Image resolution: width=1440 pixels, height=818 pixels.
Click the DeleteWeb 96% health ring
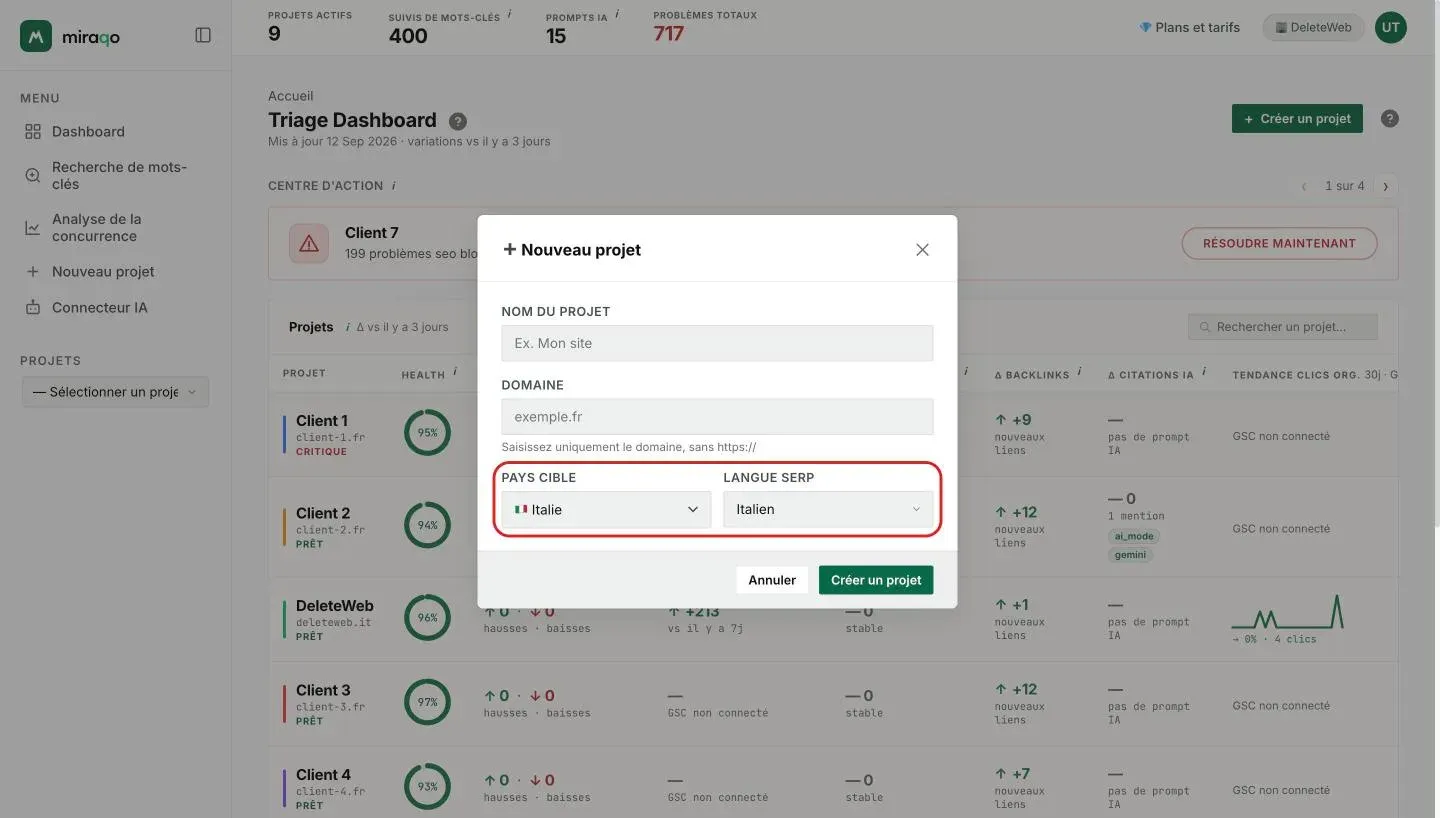click(x=427, y=618)
